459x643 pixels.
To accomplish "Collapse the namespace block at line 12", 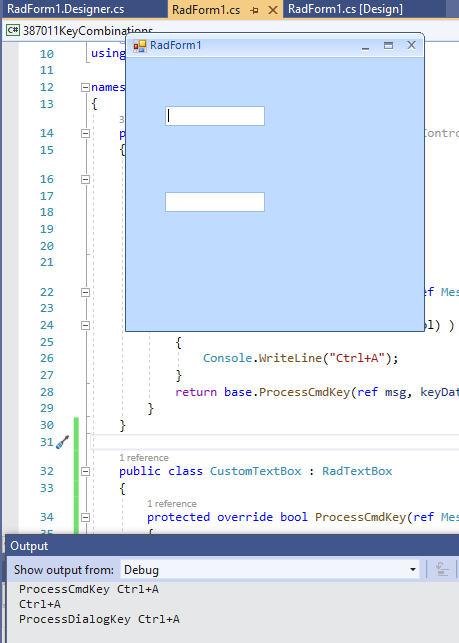I will [85, 87].
